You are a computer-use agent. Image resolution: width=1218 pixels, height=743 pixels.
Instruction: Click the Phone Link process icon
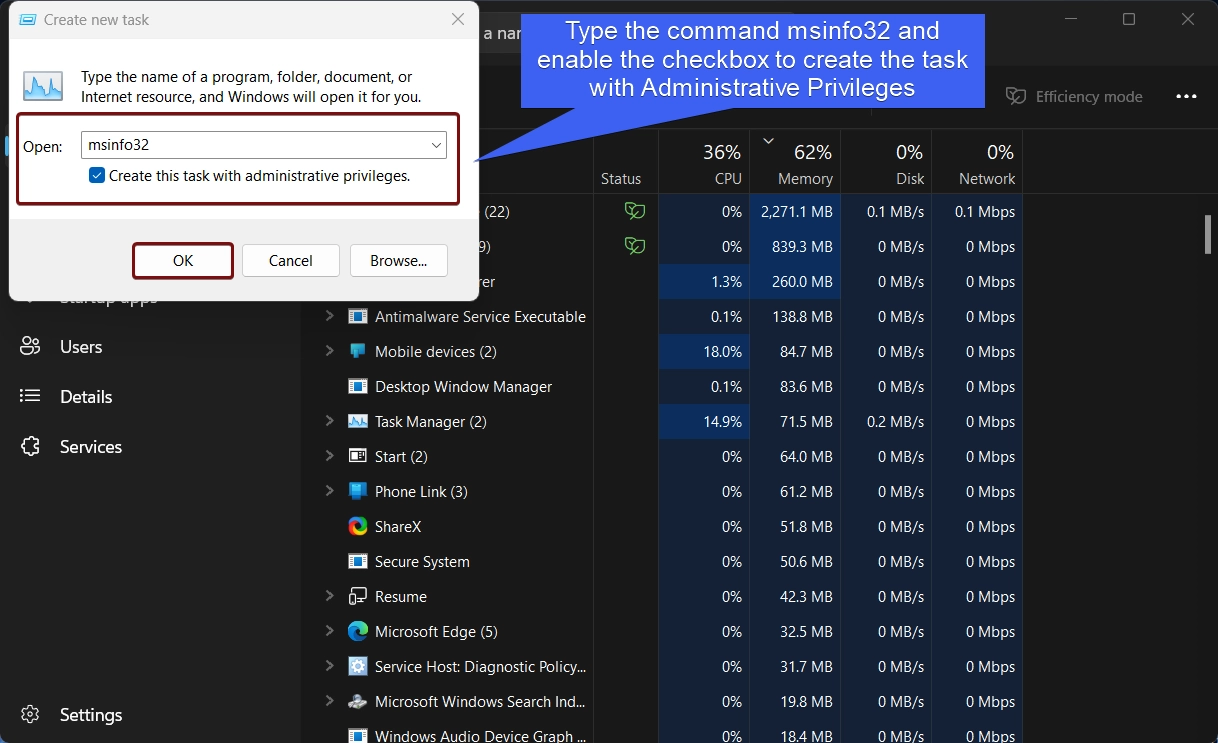click(x=358, y=491)
